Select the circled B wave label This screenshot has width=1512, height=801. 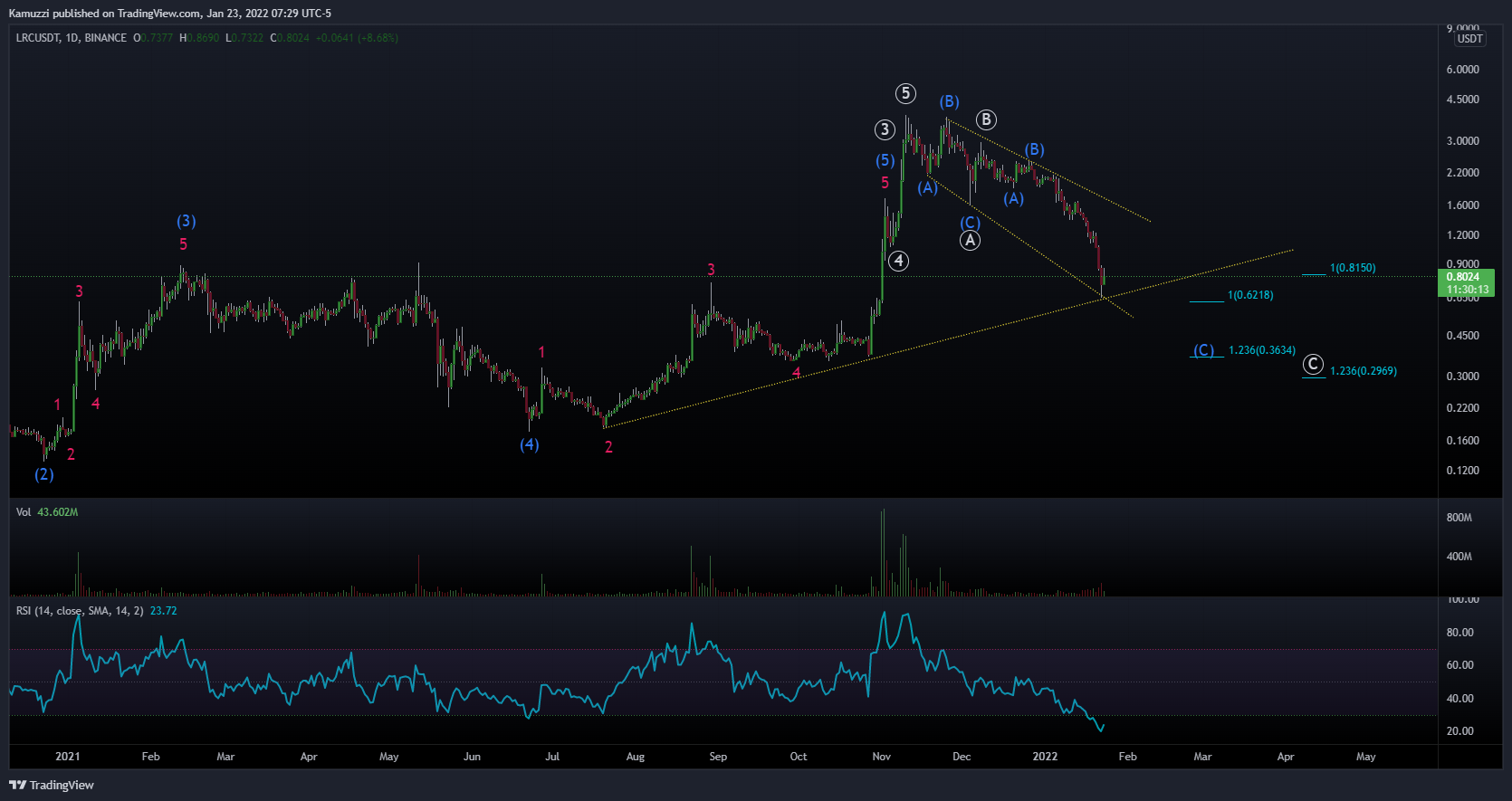[x=986, y=119]
